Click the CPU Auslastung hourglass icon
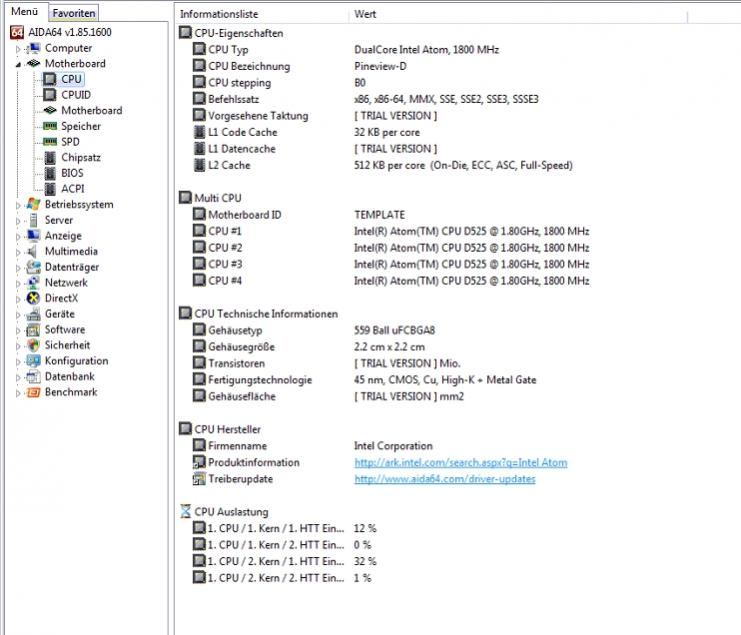 pos(186,511)
